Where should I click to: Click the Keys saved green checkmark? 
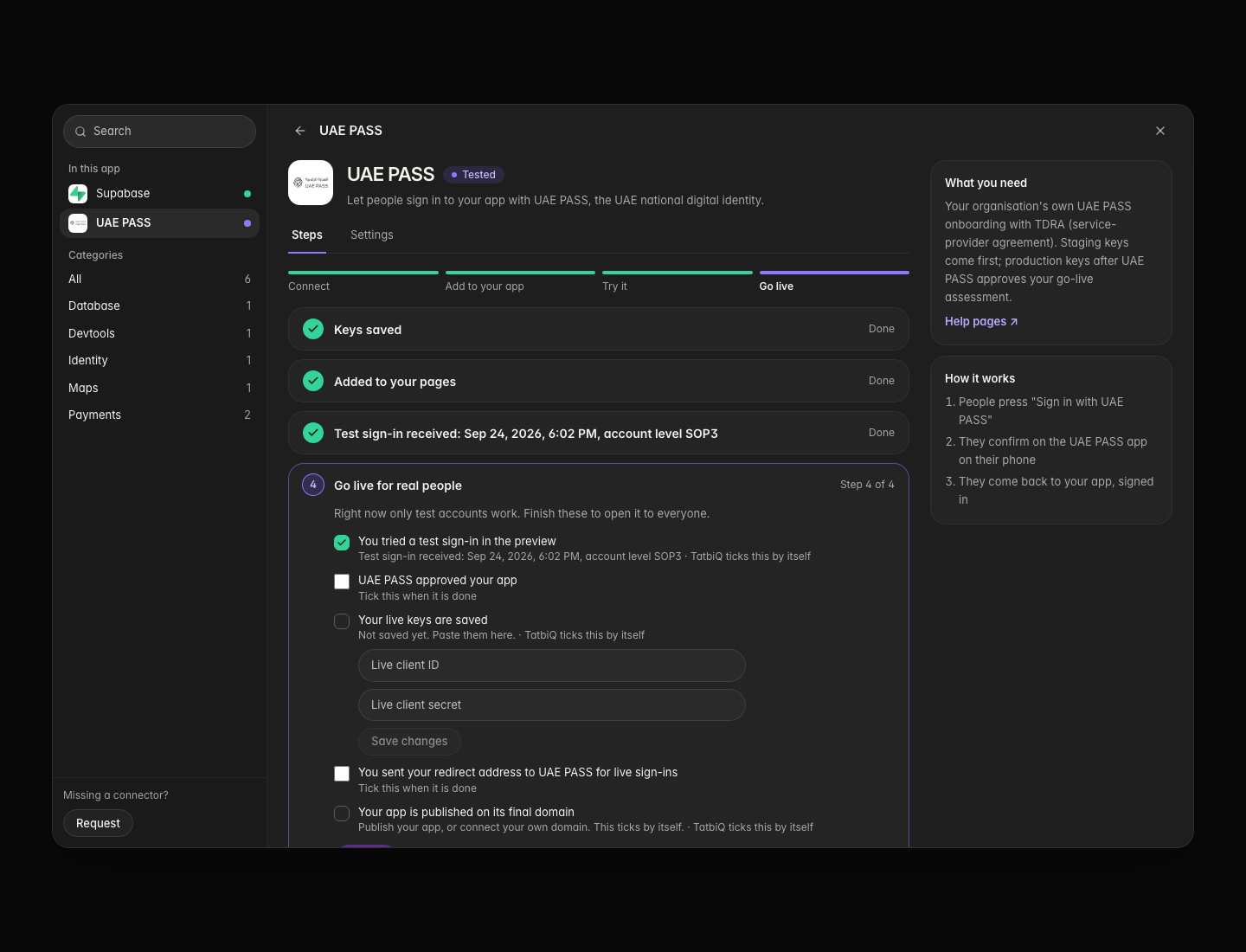click(x=313, y=329)
